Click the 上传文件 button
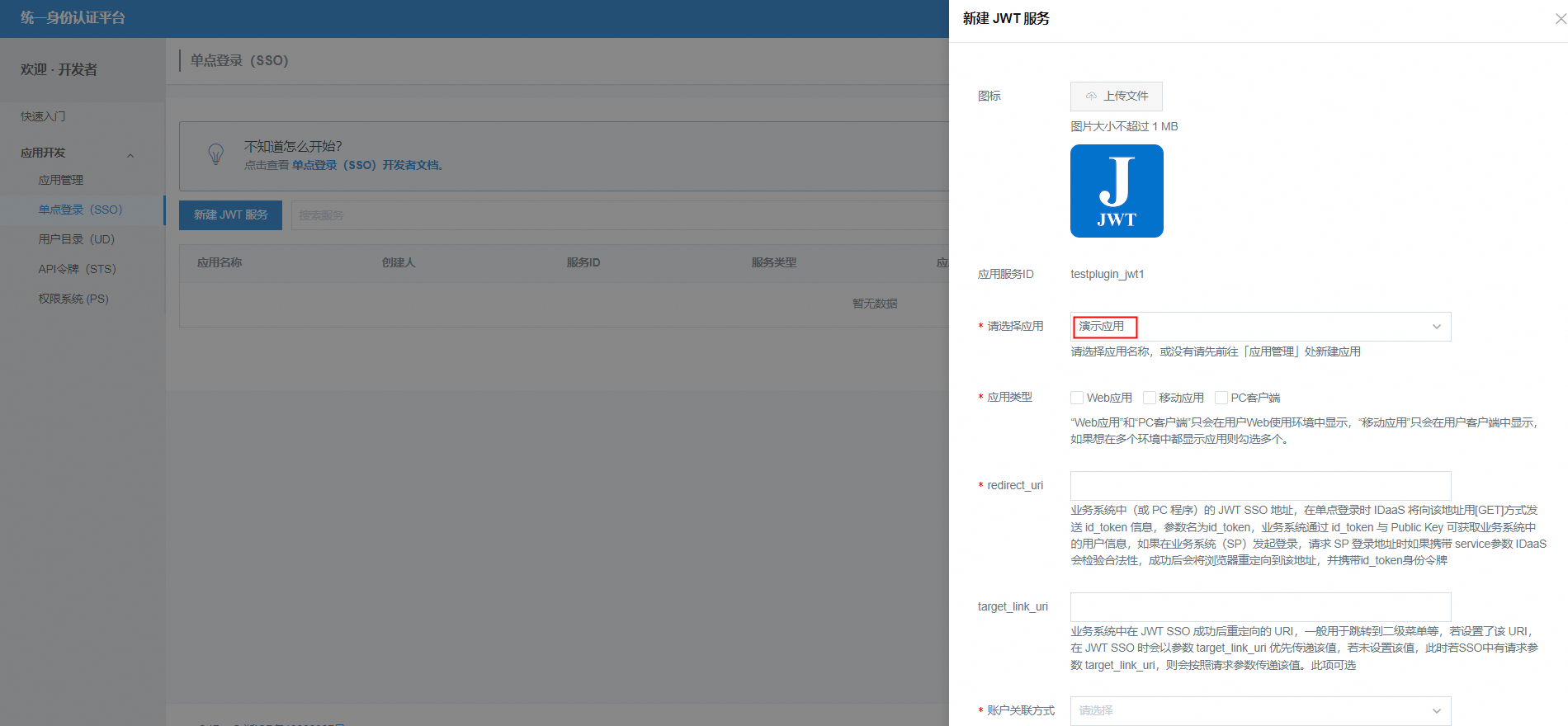1568x726 pixels. click(1116, 97)
